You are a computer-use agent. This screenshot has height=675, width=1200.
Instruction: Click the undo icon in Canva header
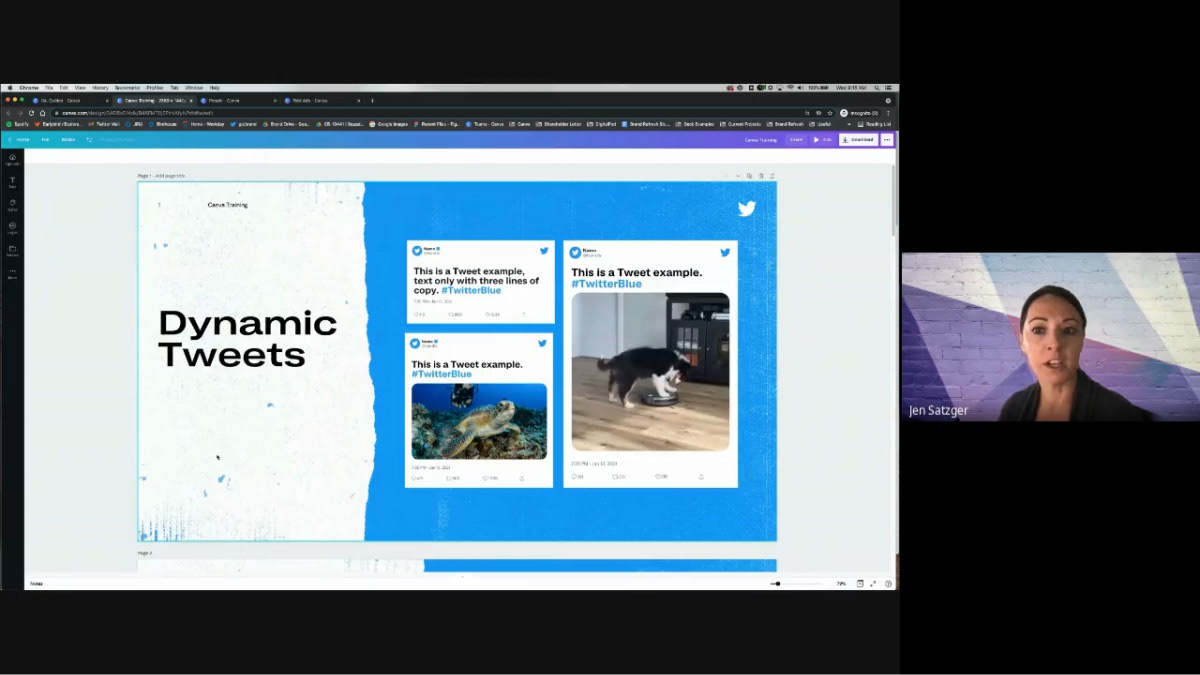(x=89, y=139)
